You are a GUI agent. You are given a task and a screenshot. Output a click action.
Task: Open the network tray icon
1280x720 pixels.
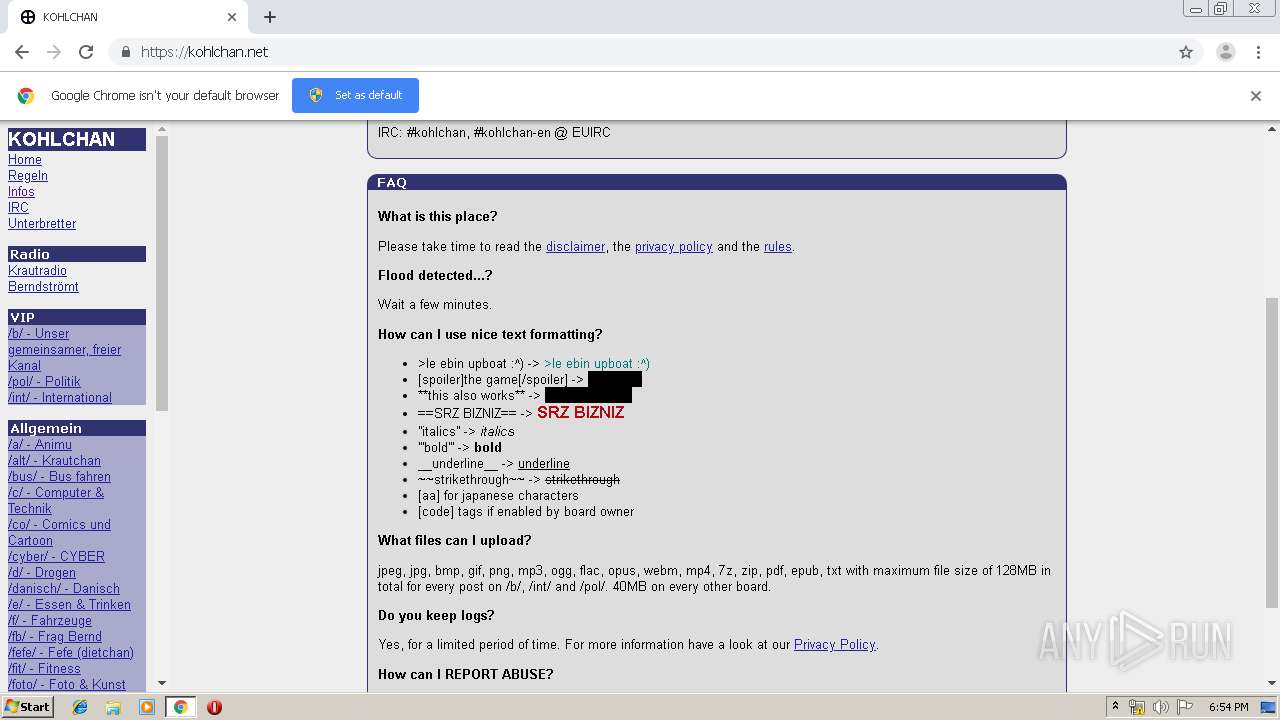(1137, 707)
